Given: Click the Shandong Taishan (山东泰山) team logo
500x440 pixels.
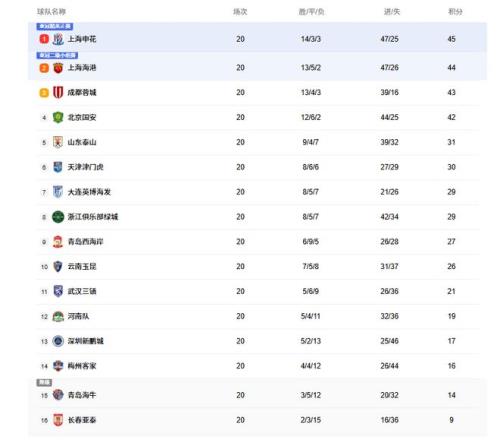Looking at the screenshot, I should (58, 142).
